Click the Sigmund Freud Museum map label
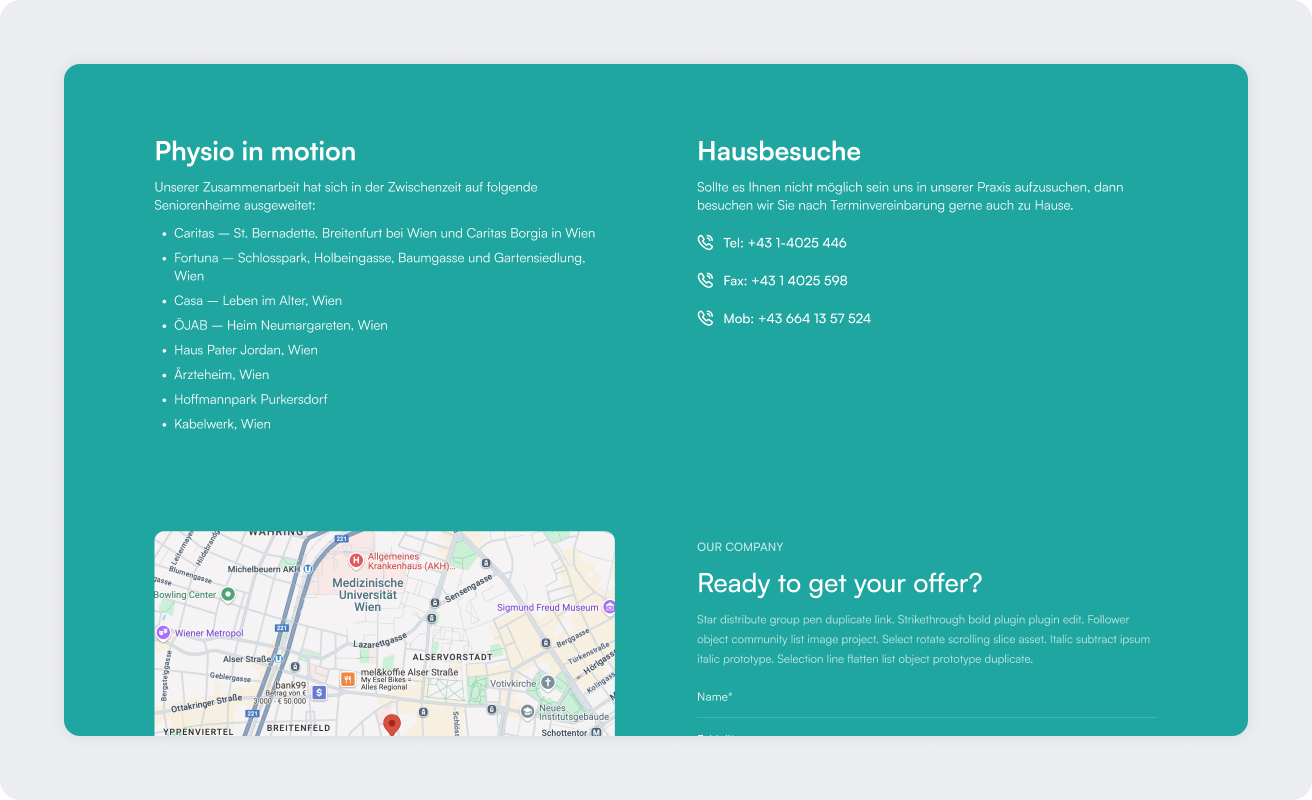Image resolution: width=1312 pixels, height=800 pixels. point(547,607)
